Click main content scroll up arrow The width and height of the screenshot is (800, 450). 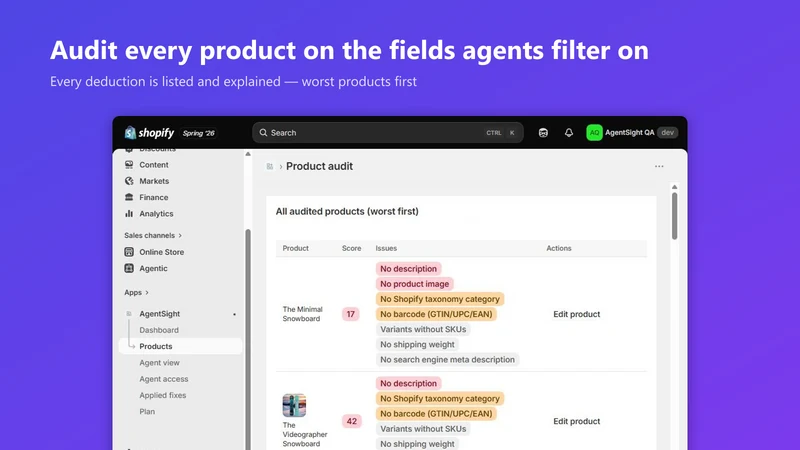(674, 187)
